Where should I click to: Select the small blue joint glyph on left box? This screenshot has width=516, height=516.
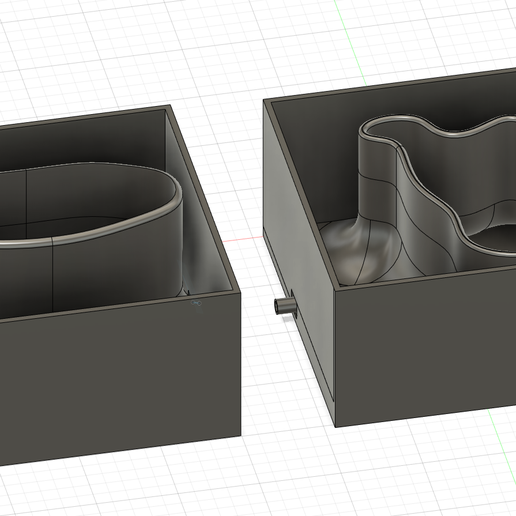[196, 303]
